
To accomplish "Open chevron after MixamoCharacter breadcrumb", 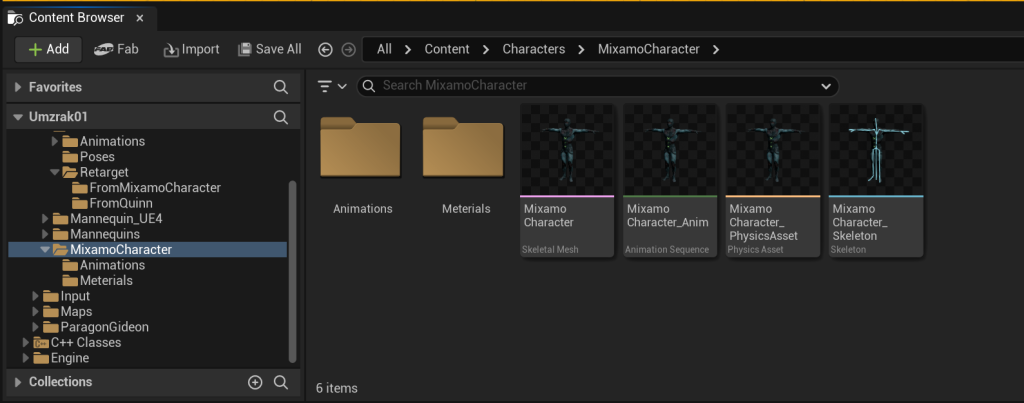I will click(x=716, y=50).
